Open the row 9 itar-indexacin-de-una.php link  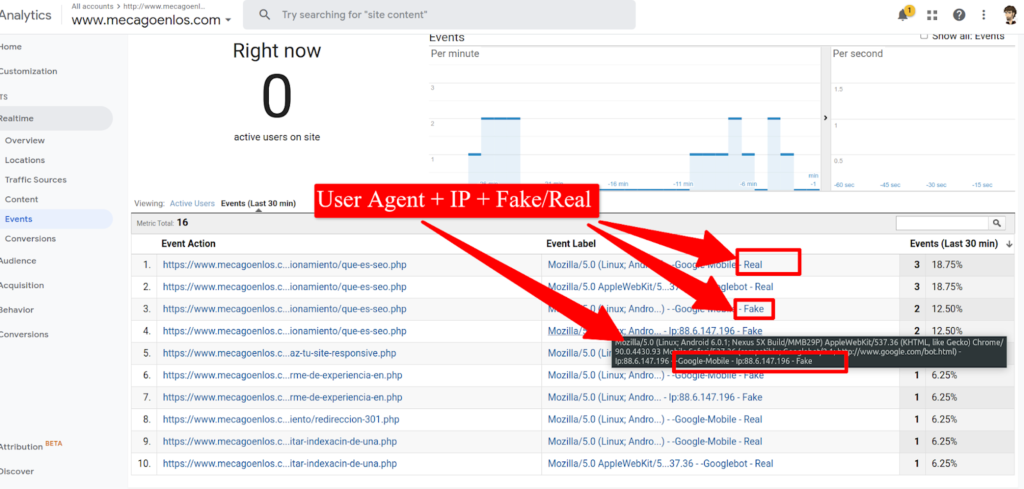tap(280, 441)
